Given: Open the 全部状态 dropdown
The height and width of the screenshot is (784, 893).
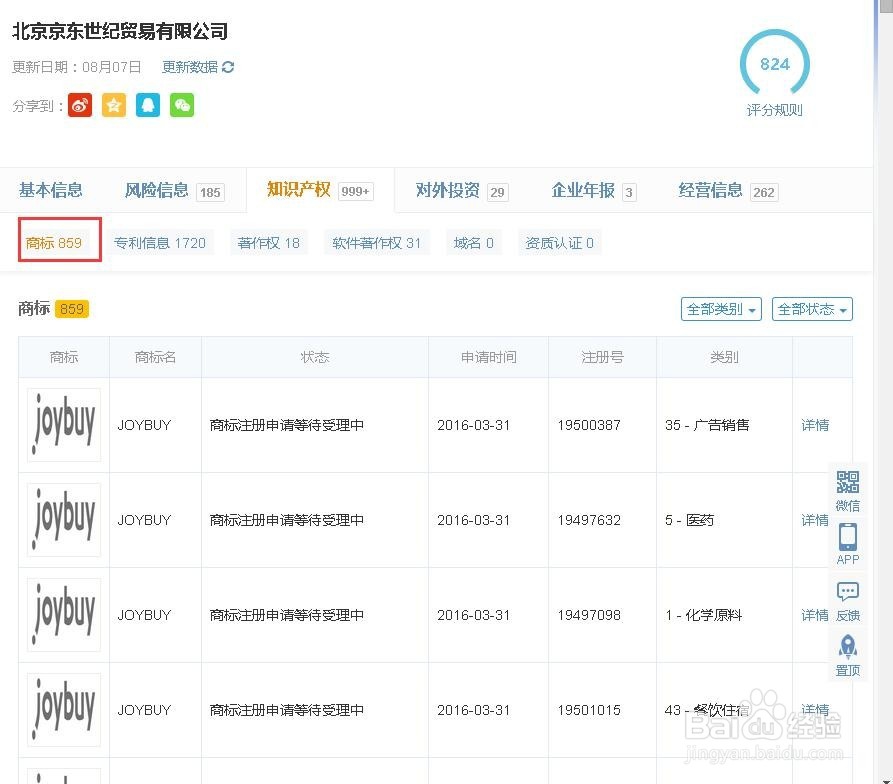Looking at the screenshot, I should [812, 309].
